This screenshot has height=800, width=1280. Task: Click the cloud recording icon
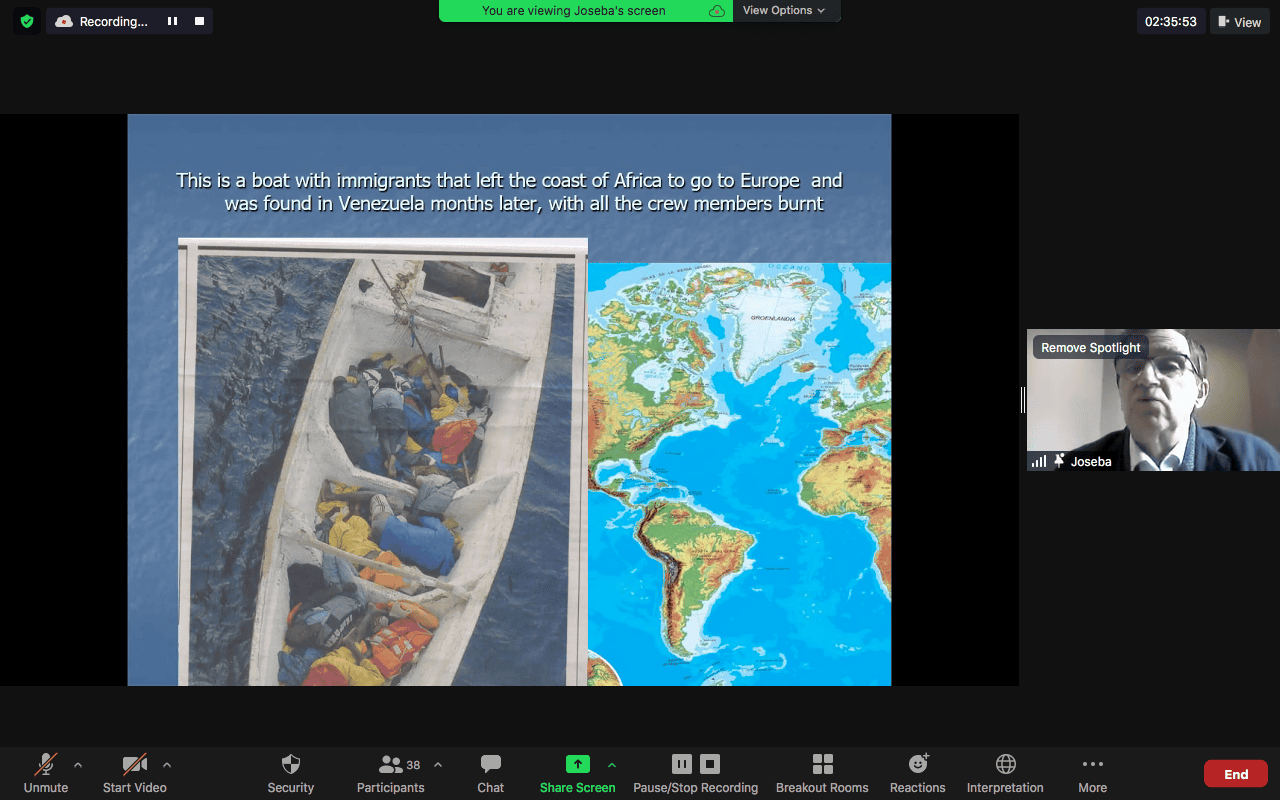click(x=64, y=21)
